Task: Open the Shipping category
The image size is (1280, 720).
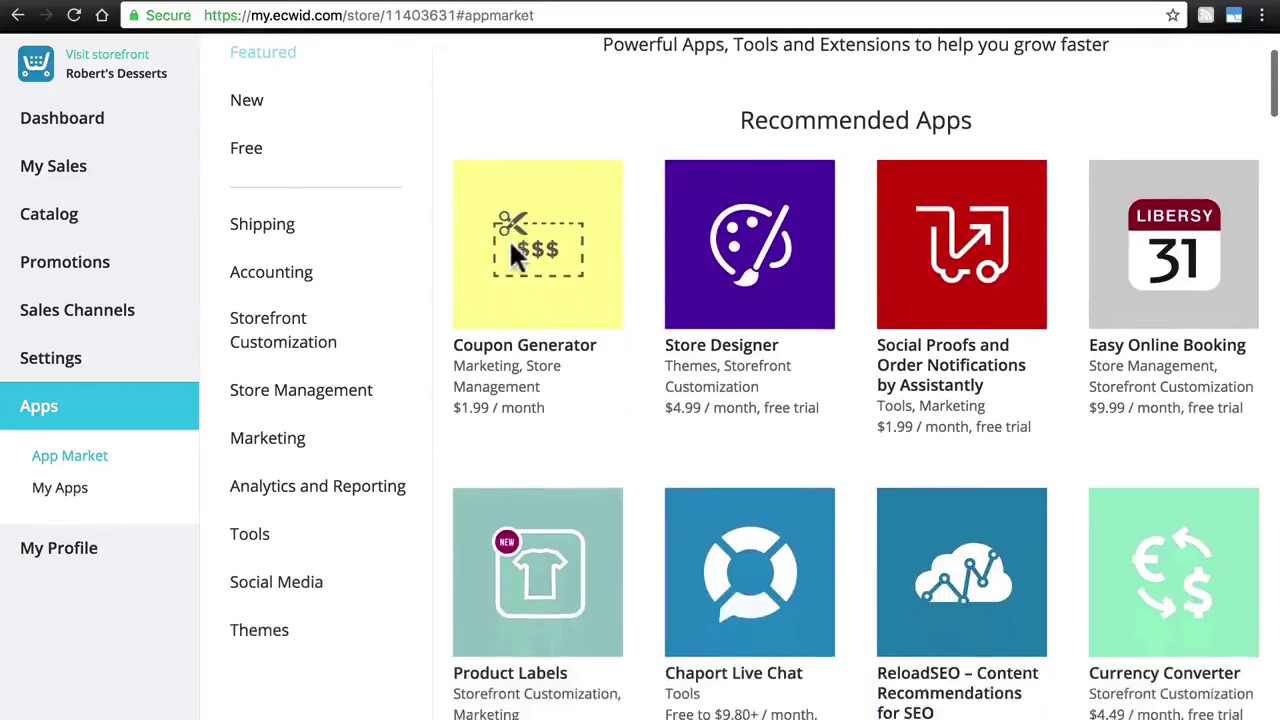Action: [x=262, y=224]
